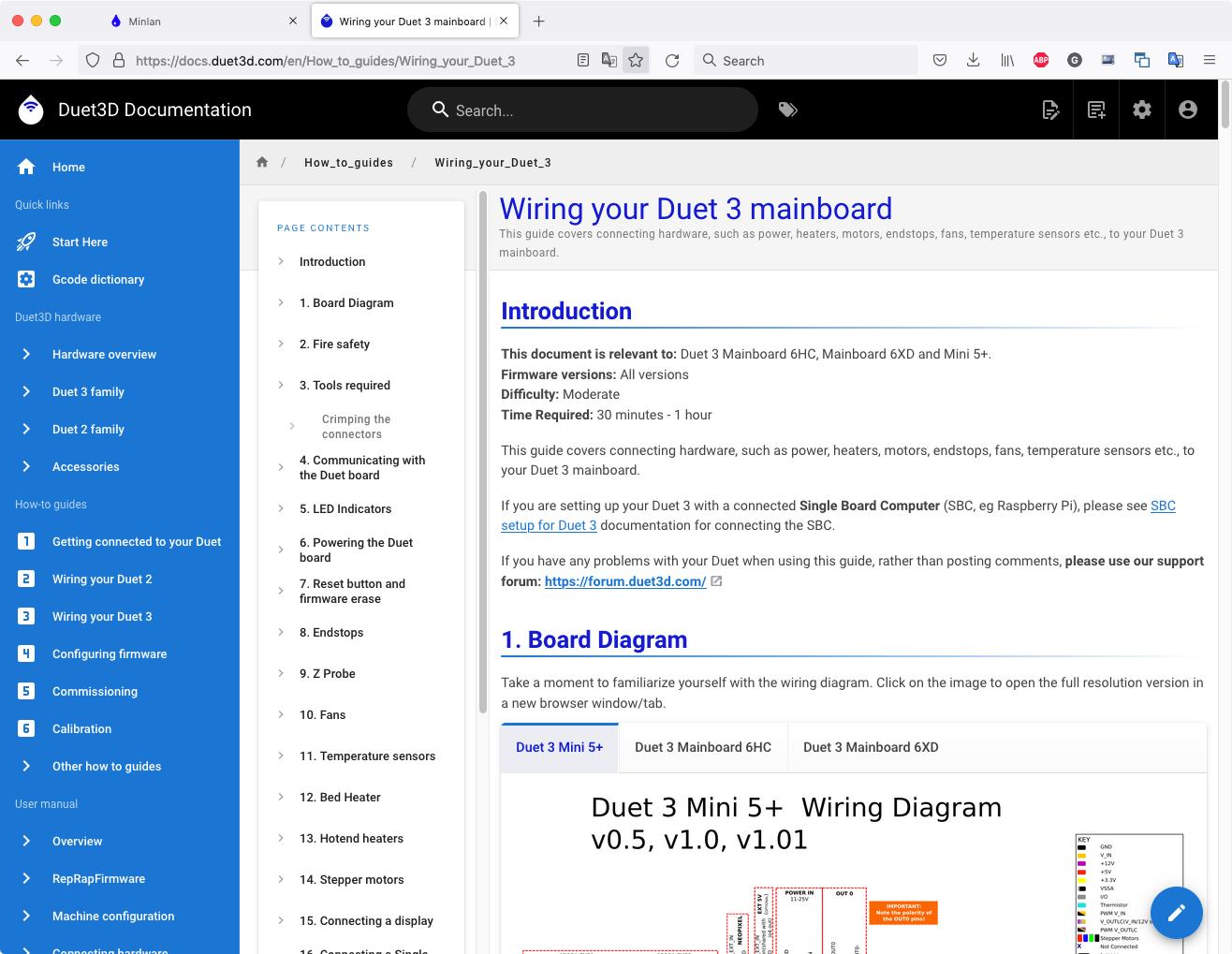Jump to 8. Endstops in page contents
Screen dimensions: 1232x954
331,633
